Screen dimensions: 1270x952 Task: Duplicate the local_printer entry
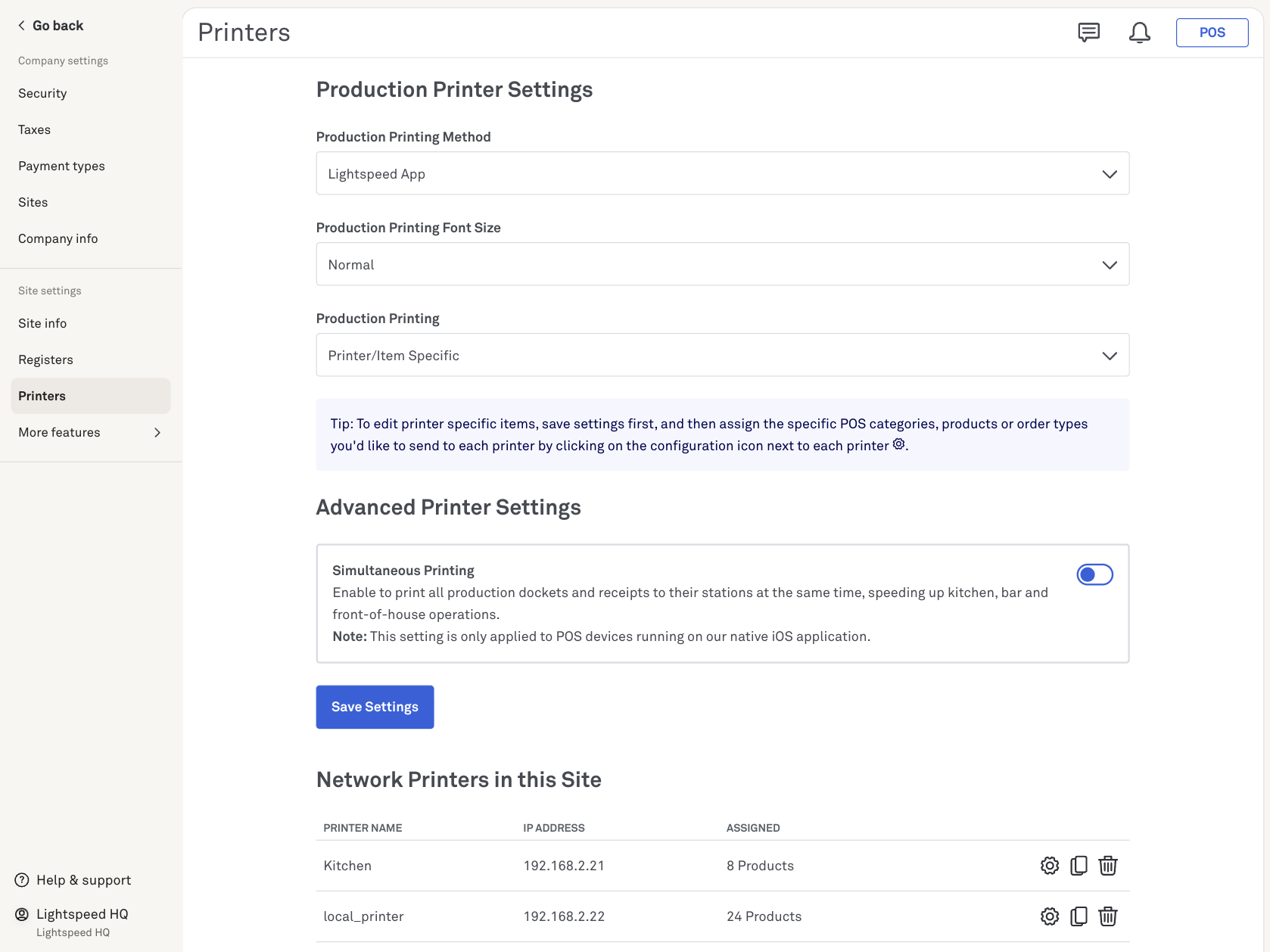[x=1079, y=916]
